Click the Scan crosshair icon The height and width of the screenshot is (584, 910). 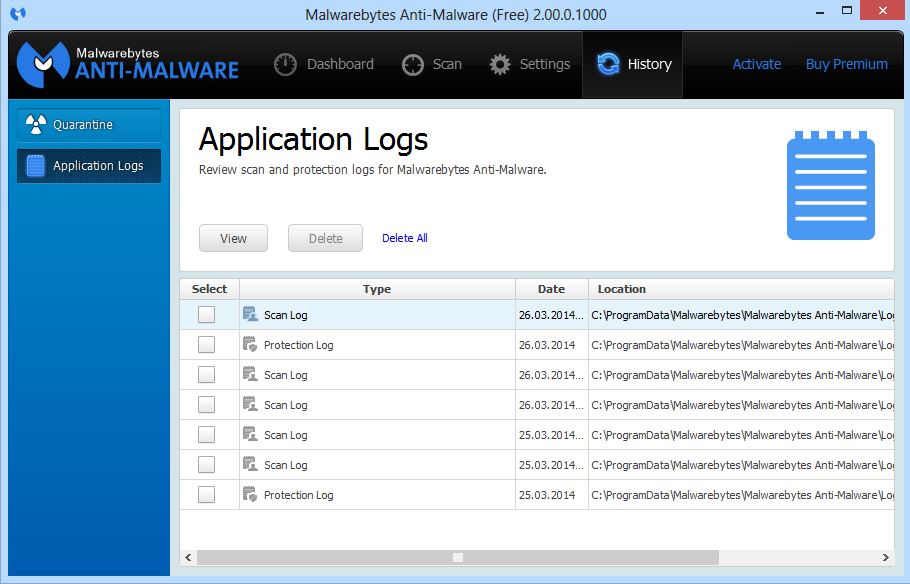coord(413,64)
